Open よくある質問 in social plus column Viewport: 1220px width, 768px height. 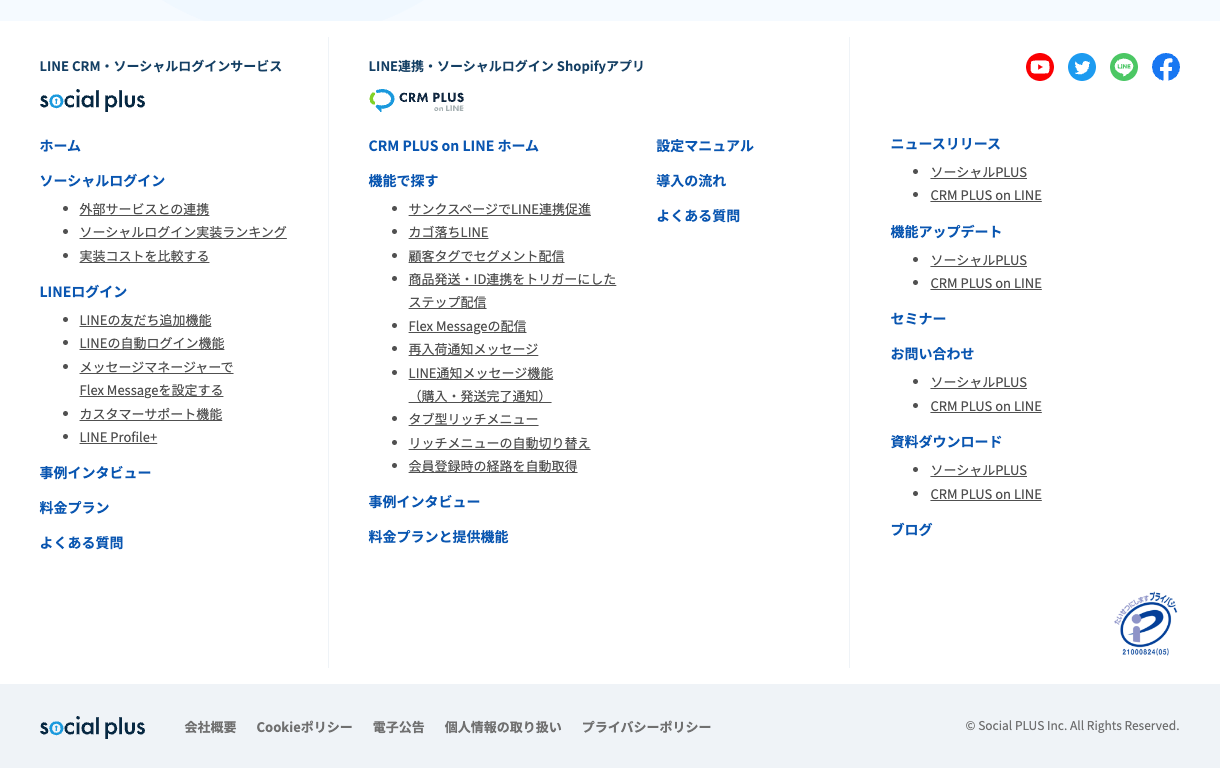point(81,543)
